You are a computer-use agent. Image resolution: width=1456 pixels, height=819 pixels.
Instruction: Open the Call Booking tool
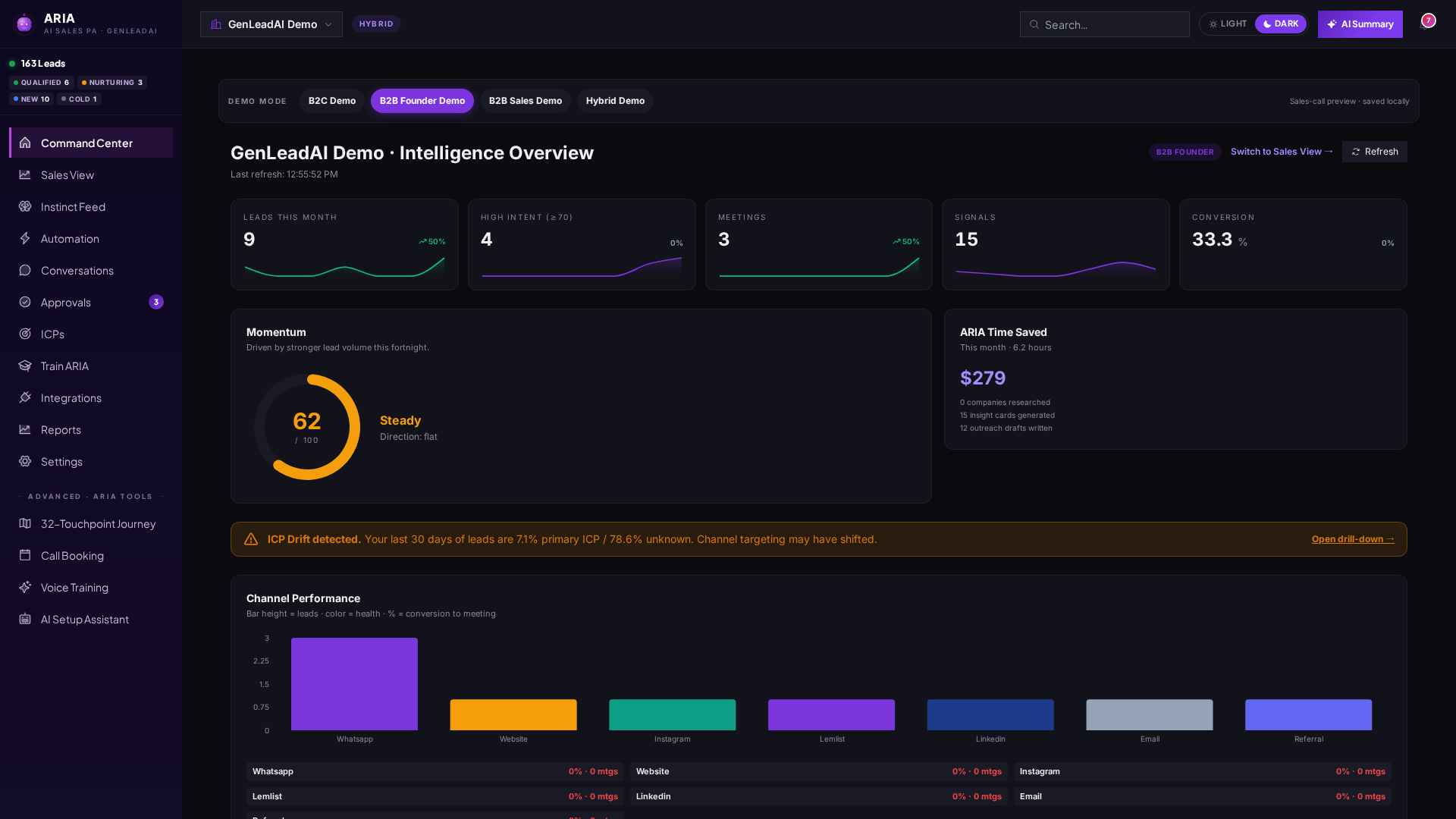[91, 555]
